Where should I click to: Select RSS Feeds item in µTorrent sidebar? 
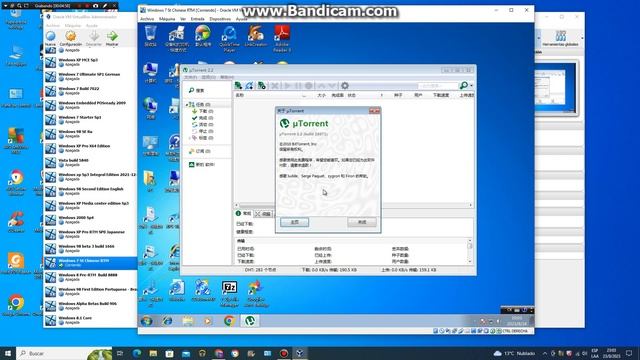point(200,151)
